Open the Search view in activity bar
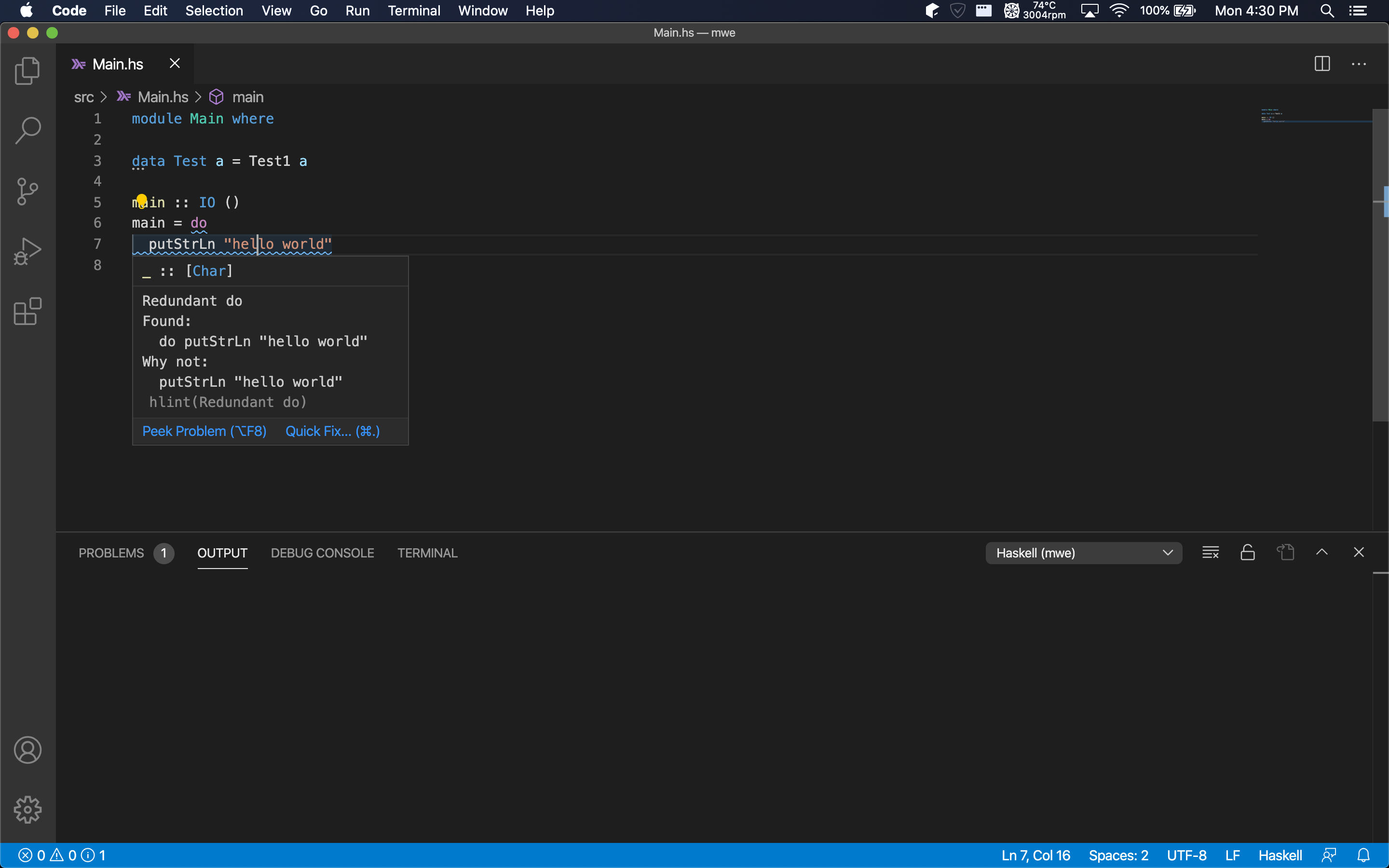This screenshot has height=868, width=1389. pos(27,131)
